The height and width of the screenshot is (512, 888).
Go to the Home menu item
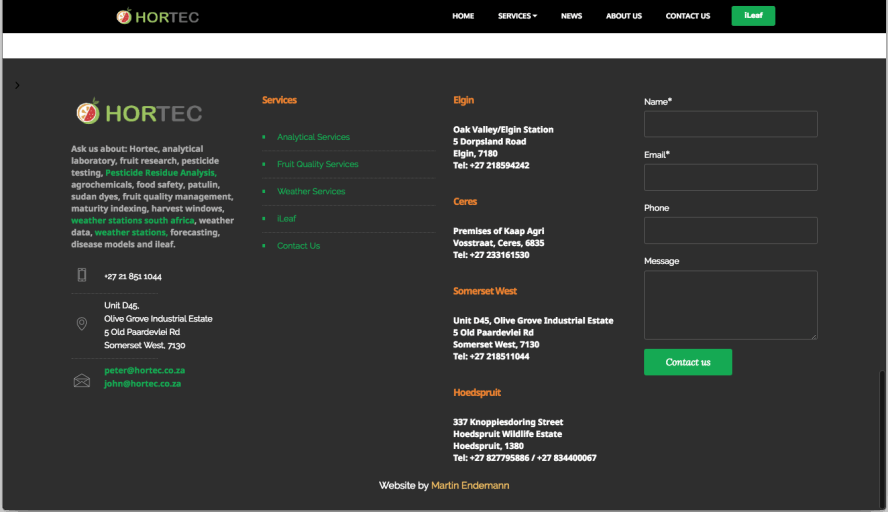tap(463, 16)
